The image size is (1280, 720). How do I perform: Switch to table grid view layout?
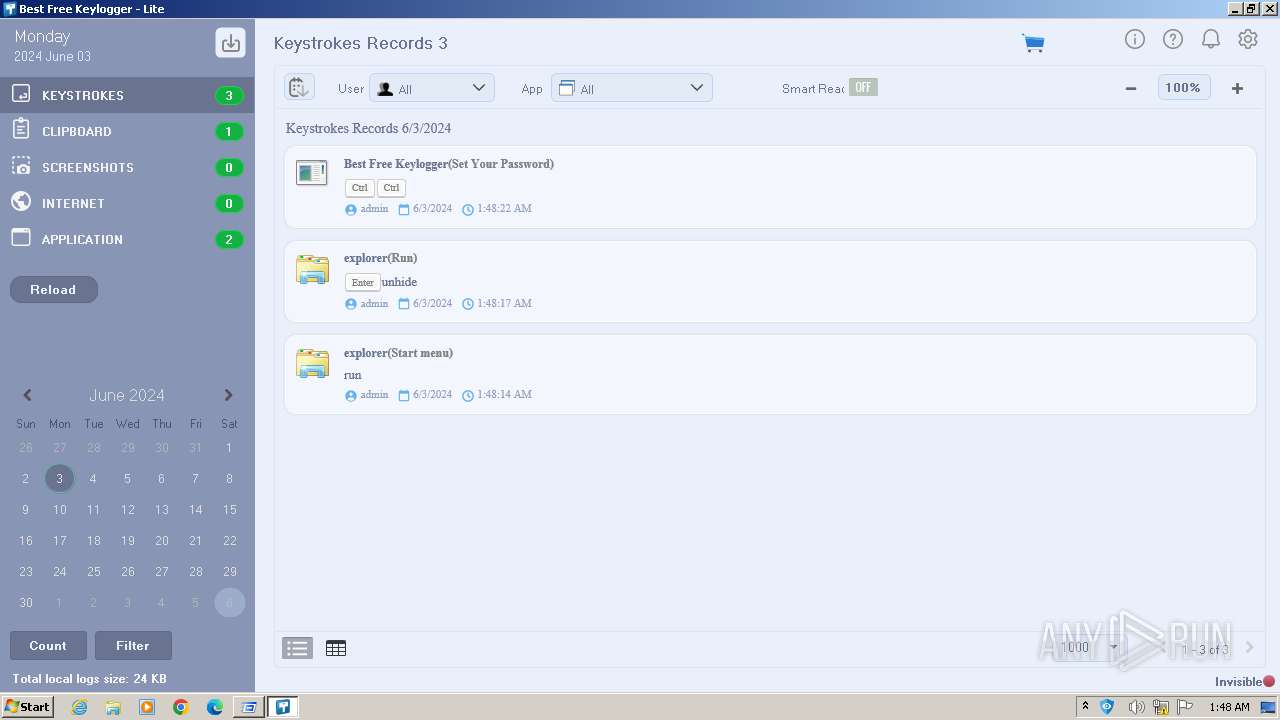point(336,648)
